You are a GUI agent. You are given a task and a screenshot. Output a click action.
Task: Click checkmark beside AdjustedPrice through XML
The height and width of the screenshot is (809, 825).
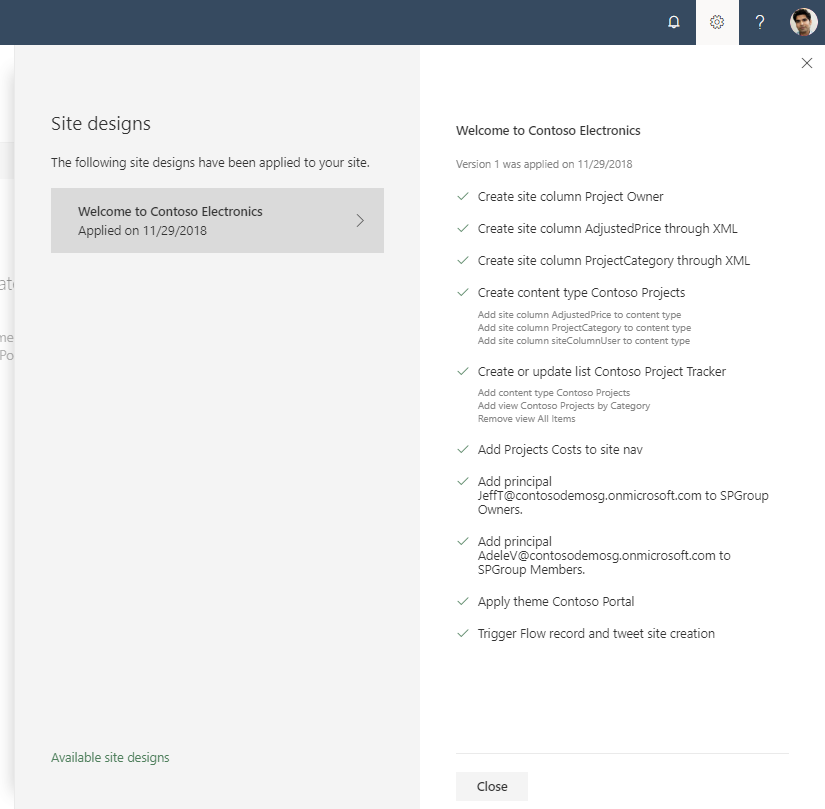(x=463, y=229)
